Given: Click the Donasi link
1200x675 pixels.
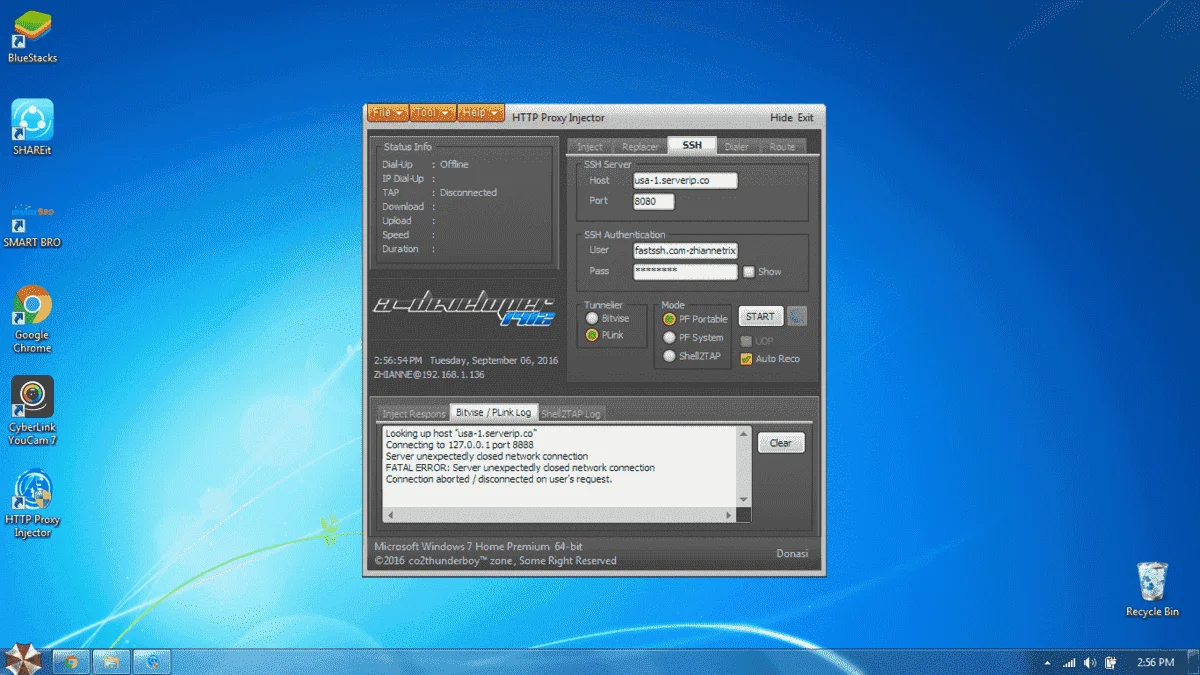Looking at the screenshot, I should (791, 553).
